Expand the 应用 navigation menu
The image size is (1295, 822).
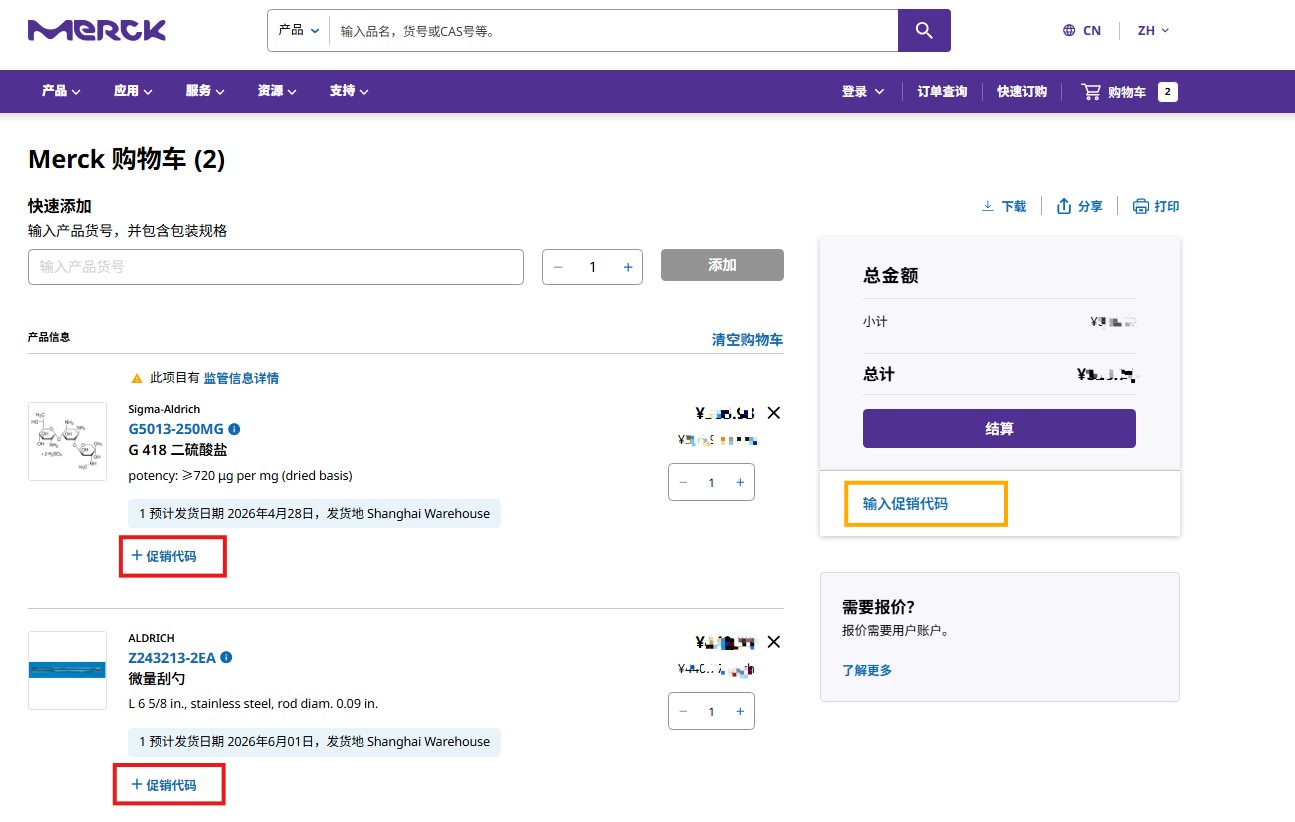[133, 91]
